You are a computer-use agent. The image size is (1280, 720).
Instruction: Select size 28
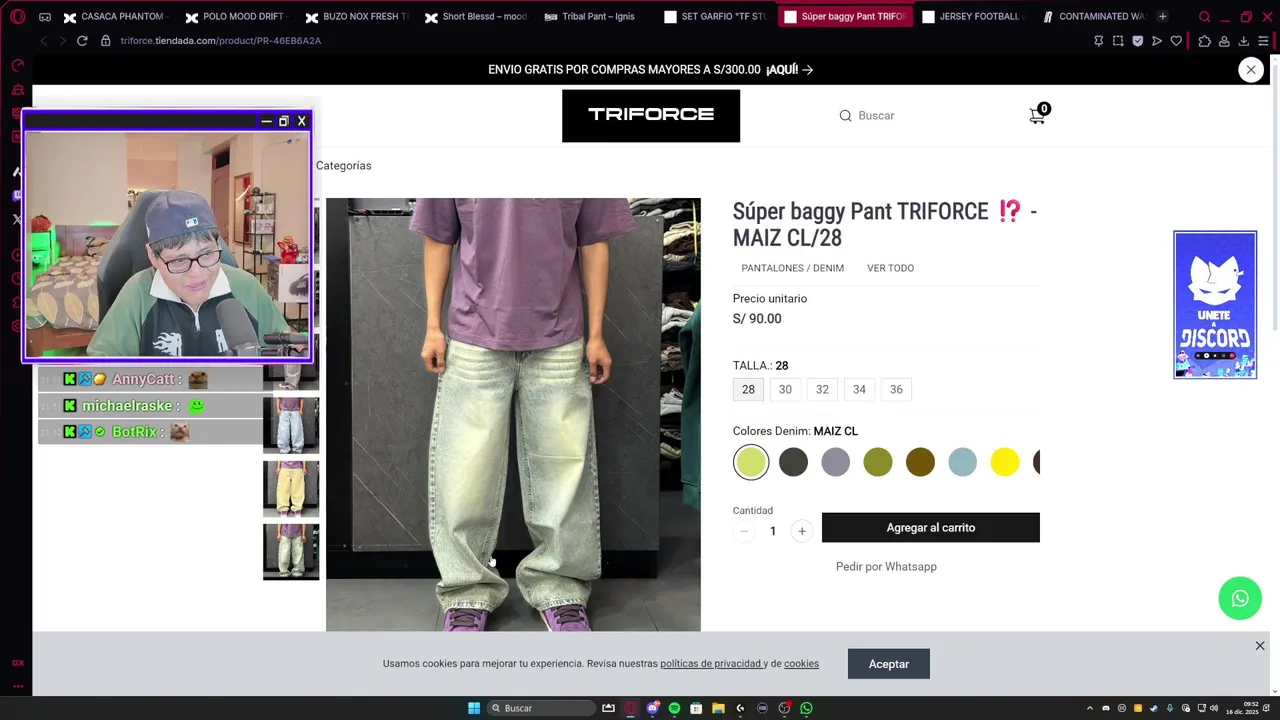tap(748, 390)
